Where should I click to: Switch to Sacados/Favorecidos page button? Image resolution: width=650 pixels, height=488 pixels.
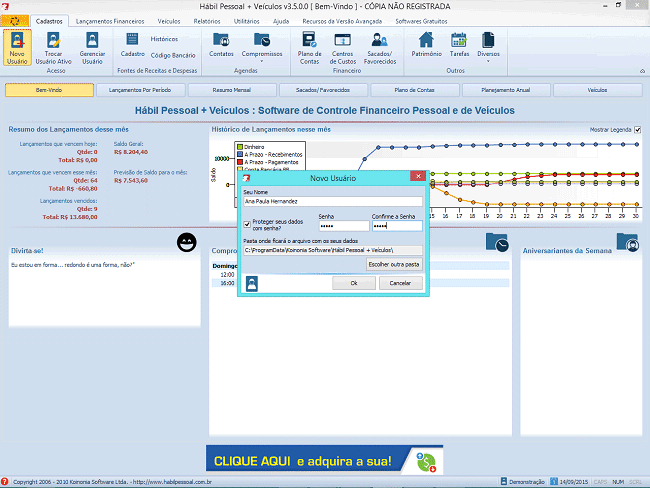point(323,90)
